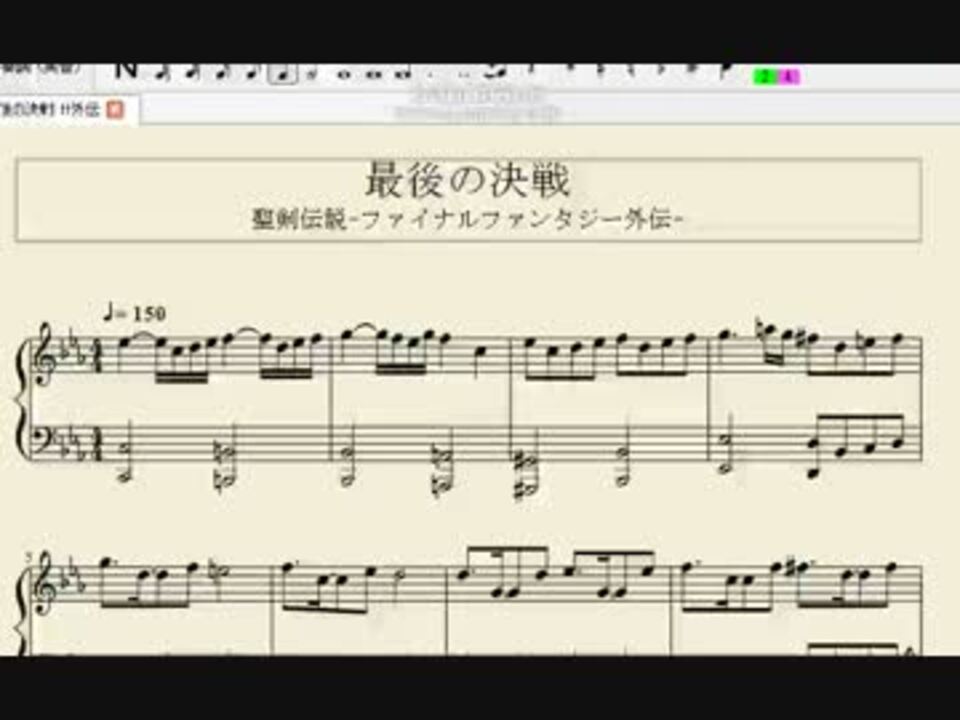Choose the whole note duration icon
Viewport: 960px width, 720px height.
pos(342,71)
